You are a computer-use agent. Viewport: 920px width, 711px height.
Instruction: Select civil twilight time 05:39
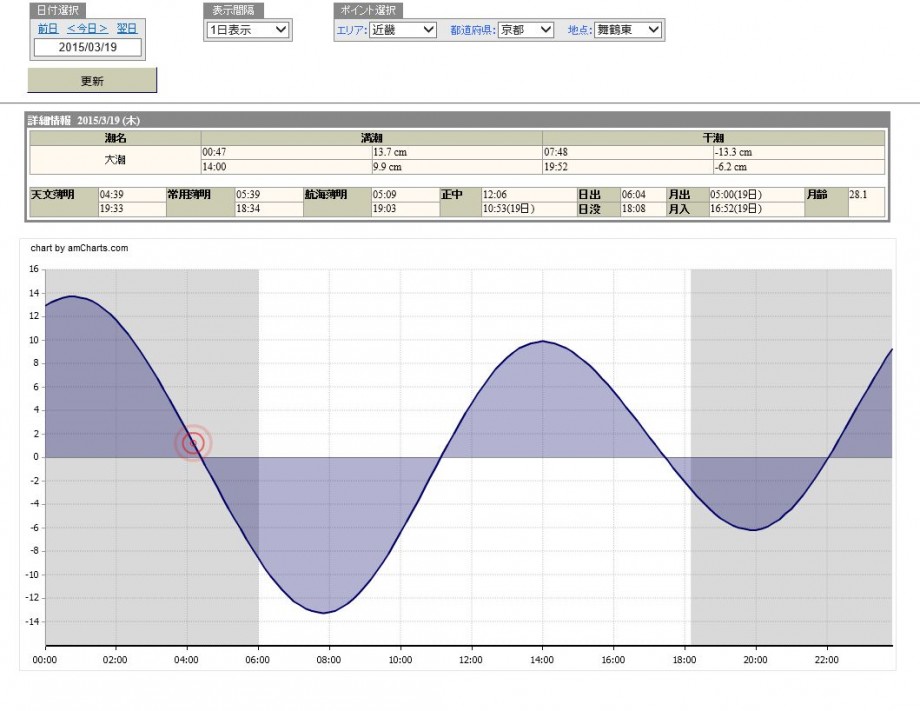pos(269,195)
